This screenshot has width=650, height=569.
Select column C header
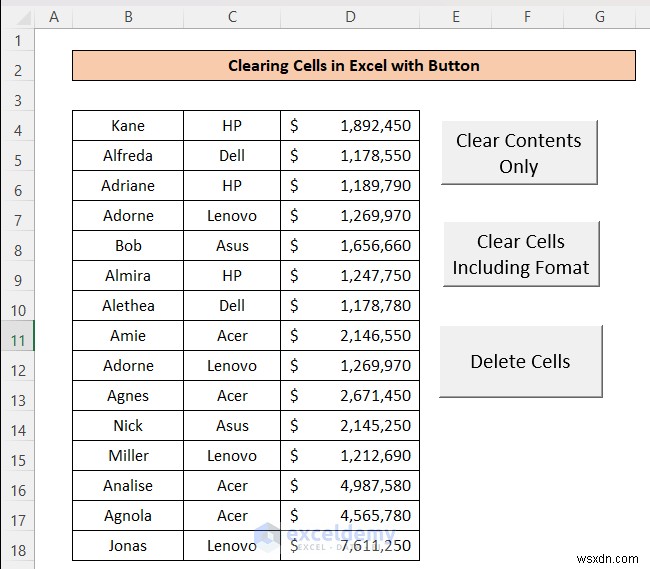tap(232, 17)
